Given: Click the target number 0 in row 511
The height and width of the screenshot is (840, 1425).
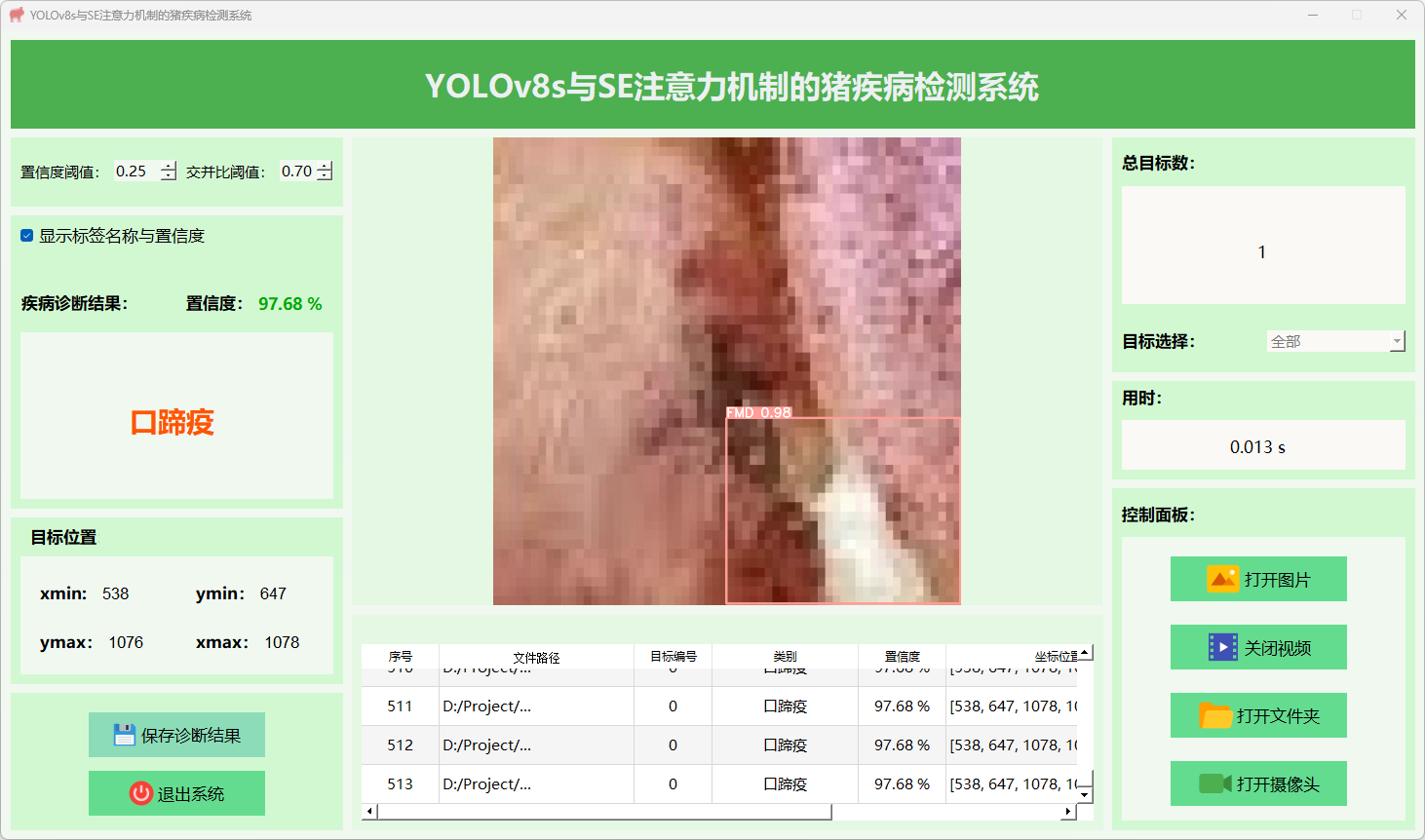Looking at the screenshot, I should (x=674, y=706).
